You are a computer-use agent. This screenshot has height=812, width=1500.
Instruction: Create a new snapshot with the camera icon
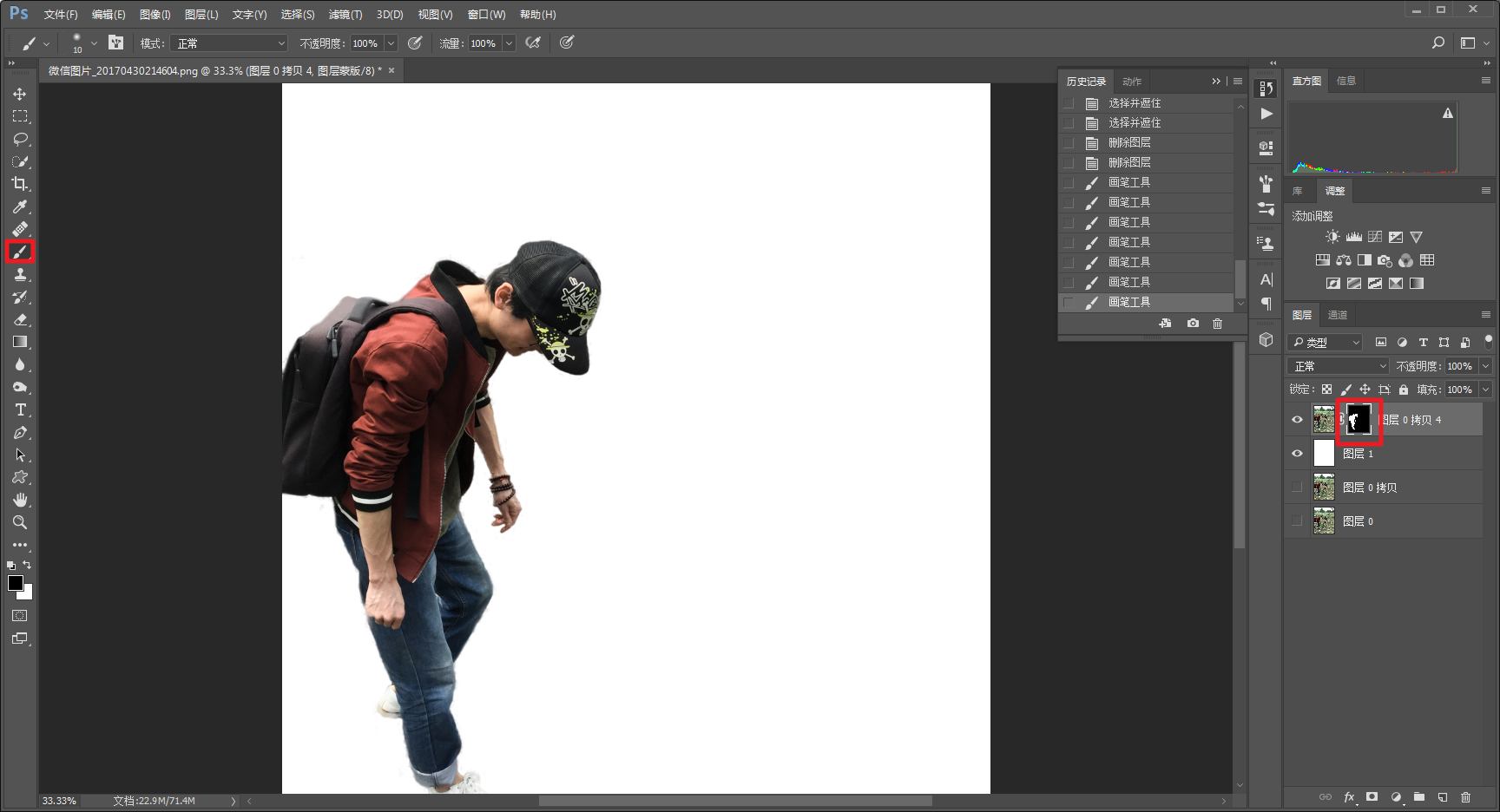tap(1193, 324)
